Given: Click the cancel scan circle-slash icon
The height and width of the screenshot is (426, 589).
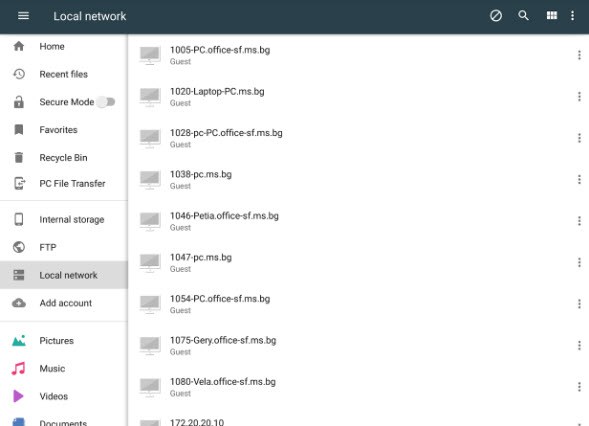Looking at the screenshot, I should pyautogui.click(x=495, y=16).
